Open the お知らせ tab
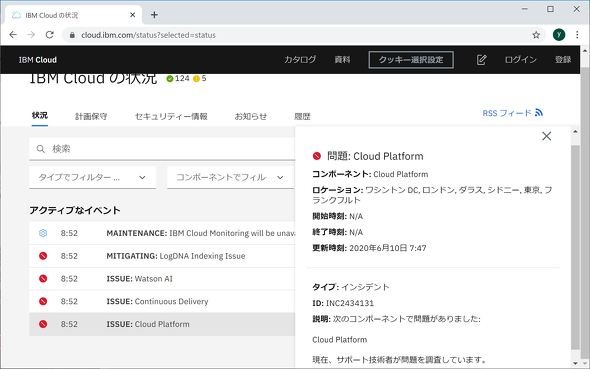The height and width of the screenshot is (369, 590). (251, 117)
